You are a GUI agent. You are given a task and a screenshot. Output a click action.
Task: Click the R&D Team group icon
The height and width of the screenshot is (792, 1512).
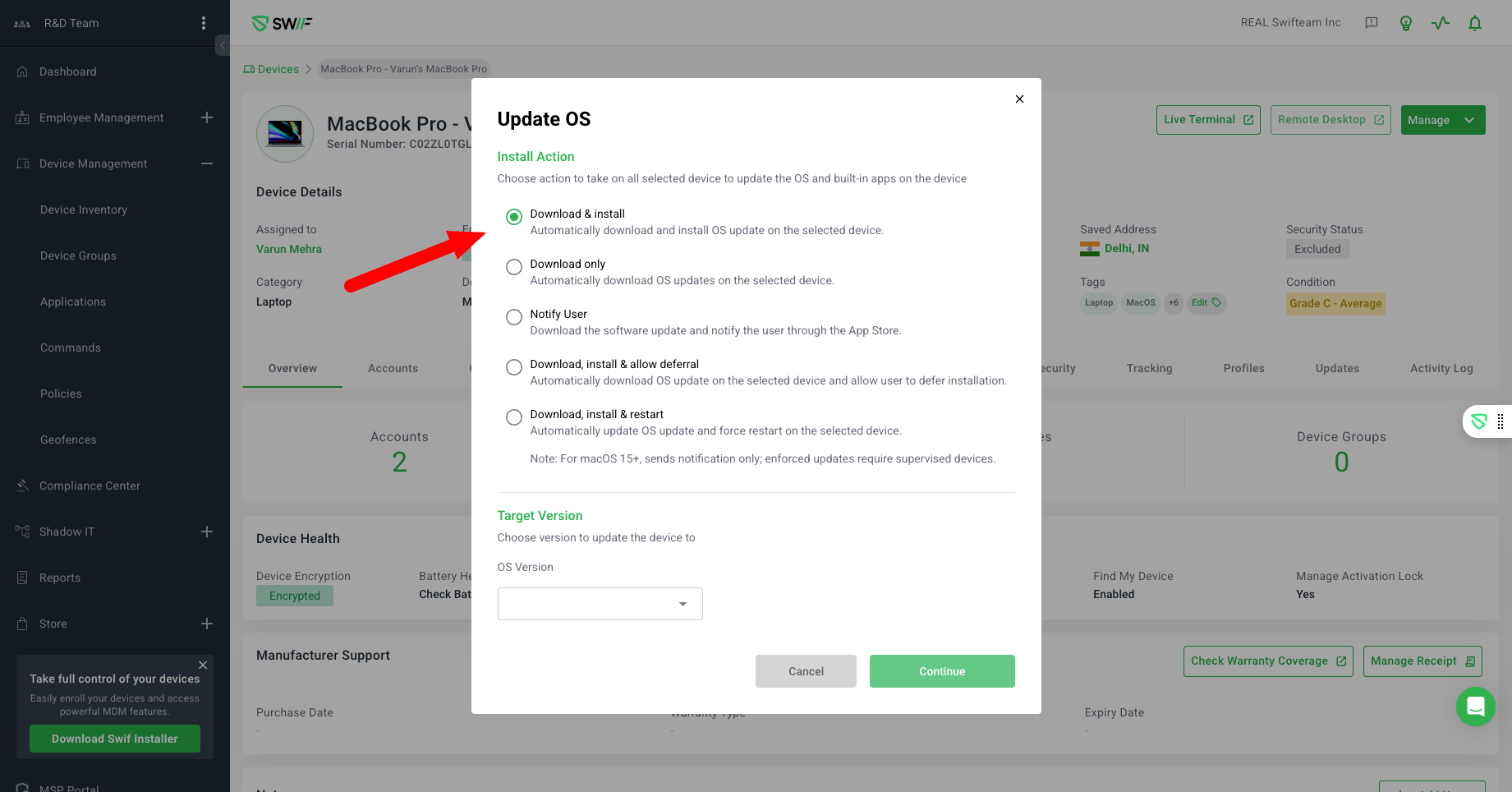tap(22, 24)
